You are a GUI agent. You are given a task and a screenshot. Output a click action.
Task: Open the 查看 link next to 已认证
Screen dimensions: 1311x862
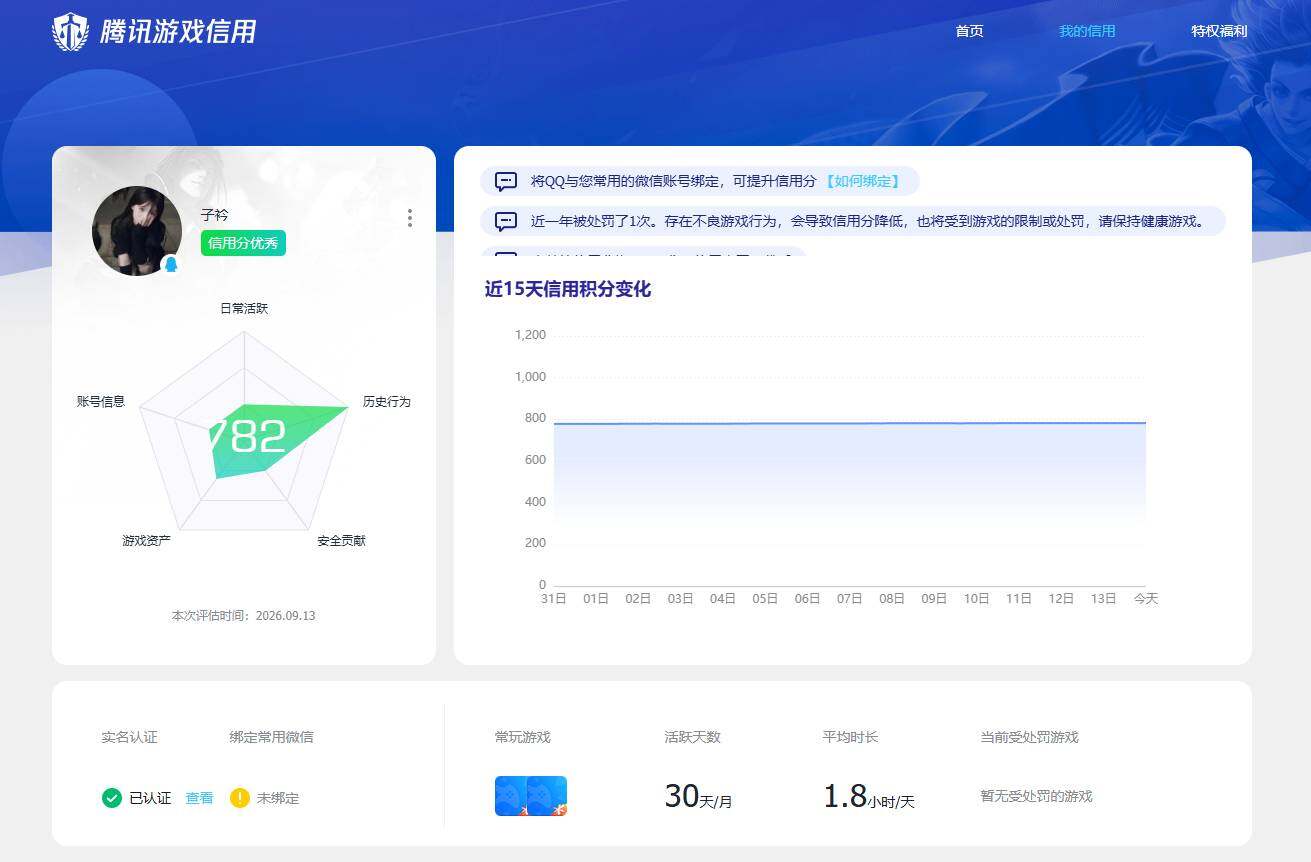pyautogui.click(x=199, y=798)
